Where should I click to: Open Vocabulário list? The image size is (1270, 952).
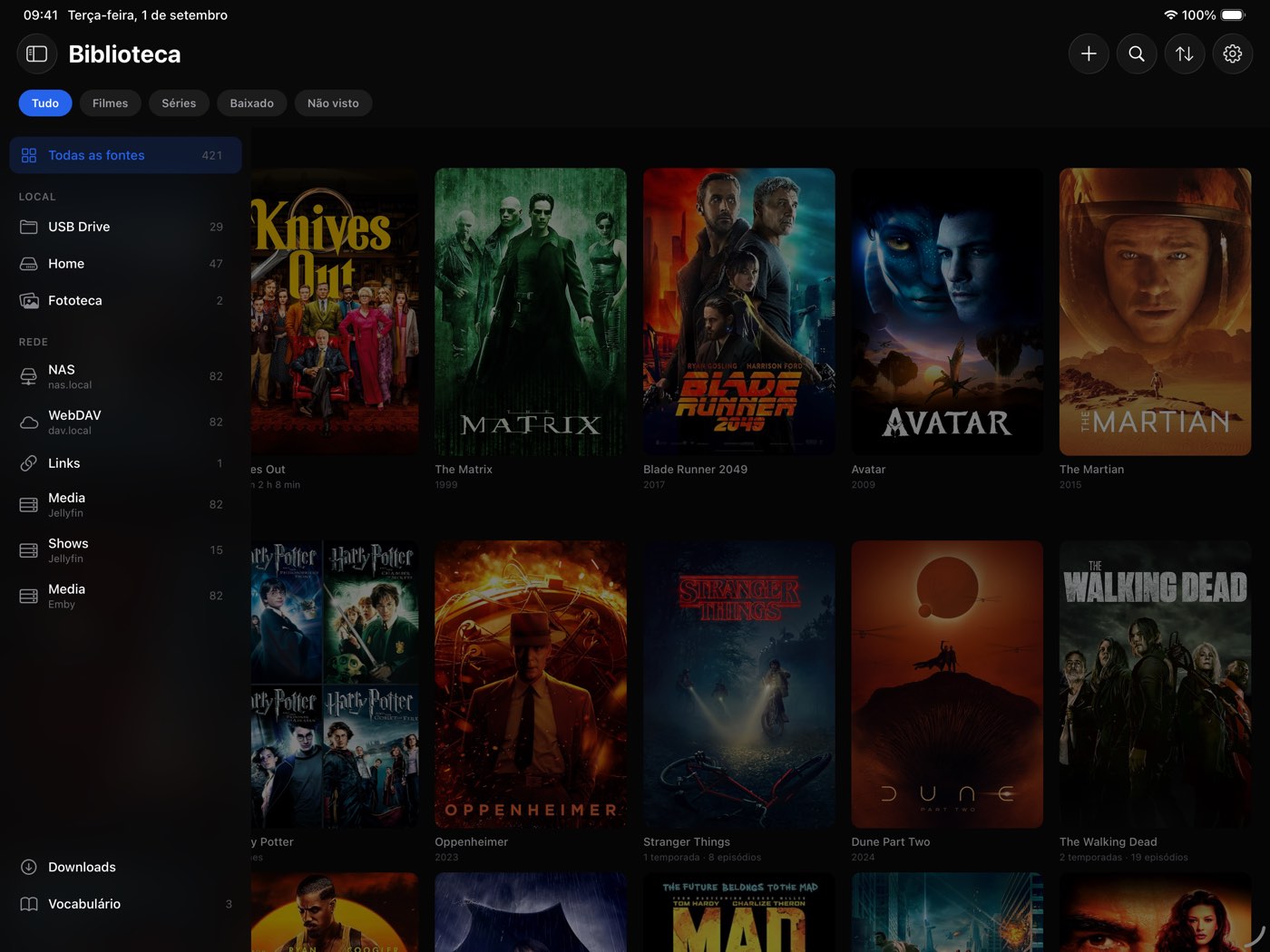click(x=126, y=904)
